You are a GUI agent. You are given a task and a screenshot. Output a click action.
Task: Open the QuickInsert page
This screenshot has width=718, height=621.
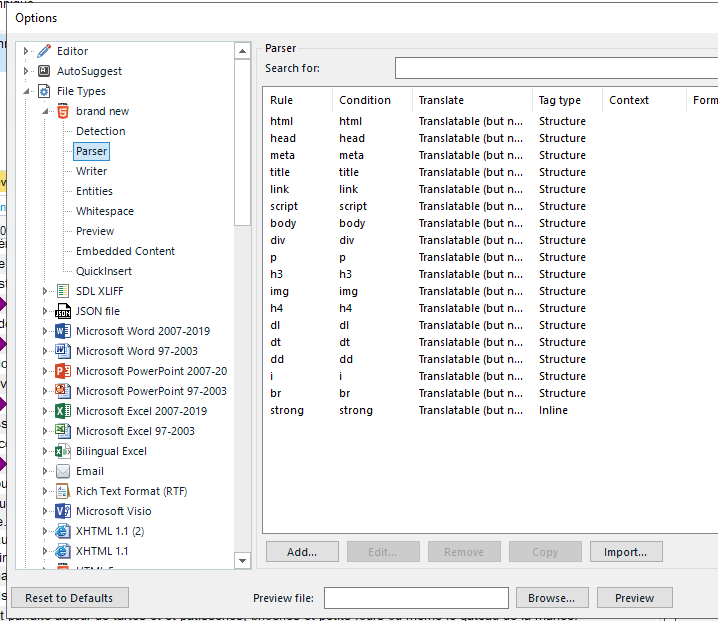104,271
